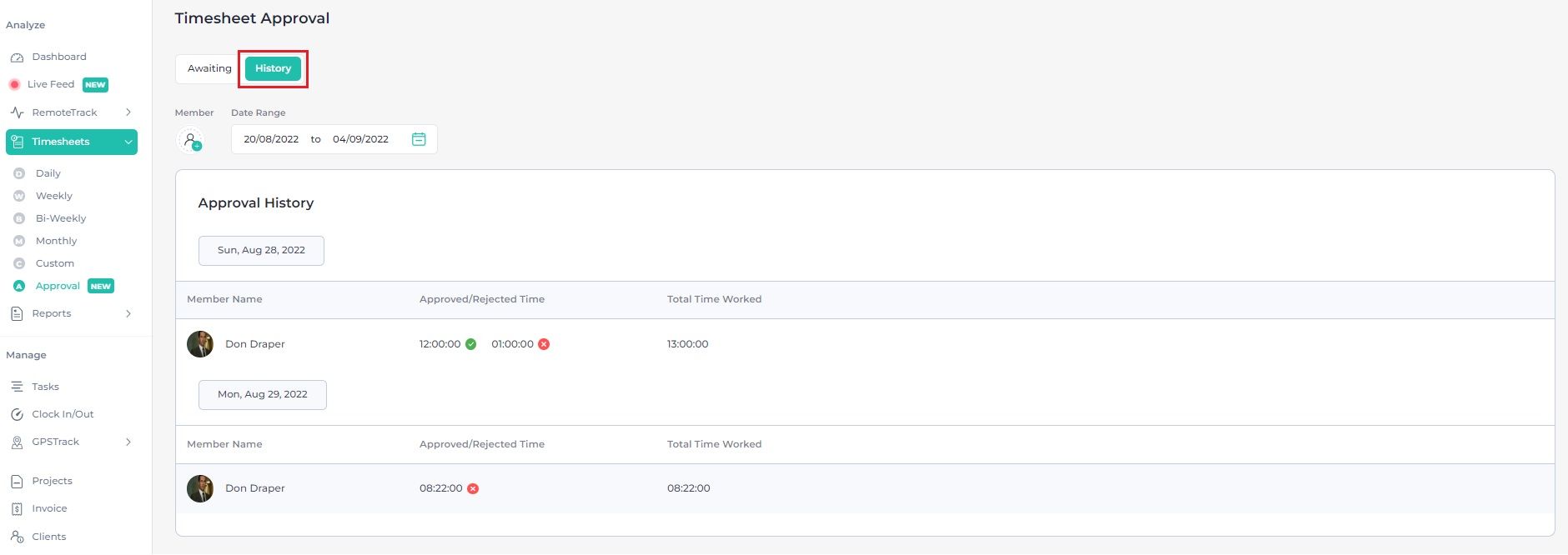Image resolution: width=1568 pixels, height=555 pixels.
Task: Select the History tab
Action: coord(273,68)
